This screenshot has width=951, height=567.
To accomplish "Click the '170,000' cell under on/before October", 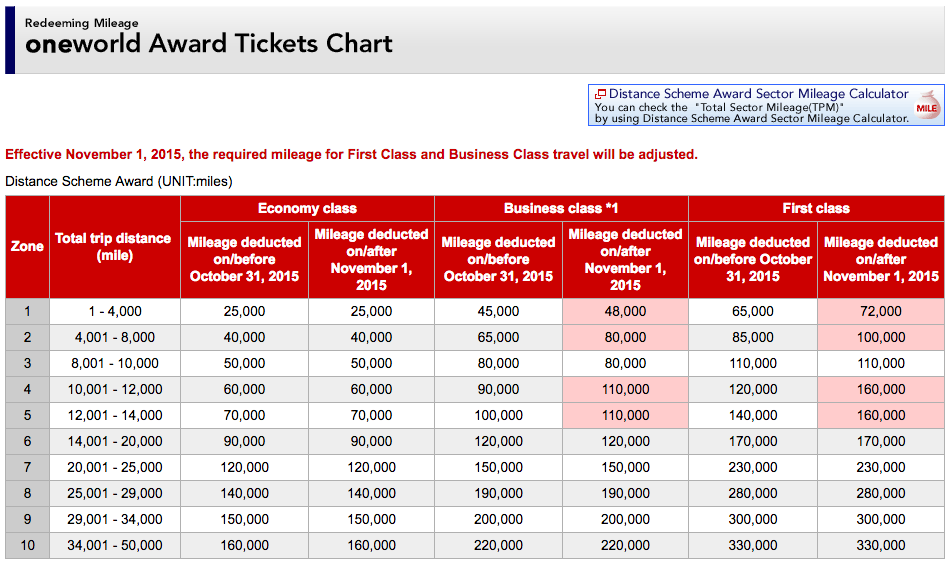I will pos(753,442).
